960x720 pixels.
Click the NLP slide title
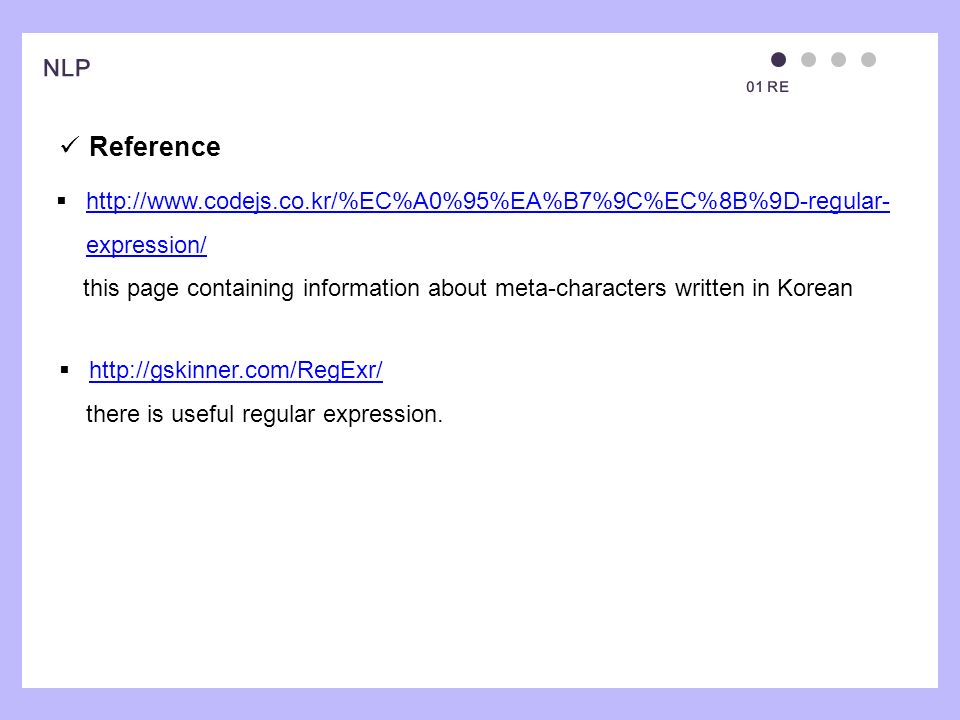[x=67, y=68]
